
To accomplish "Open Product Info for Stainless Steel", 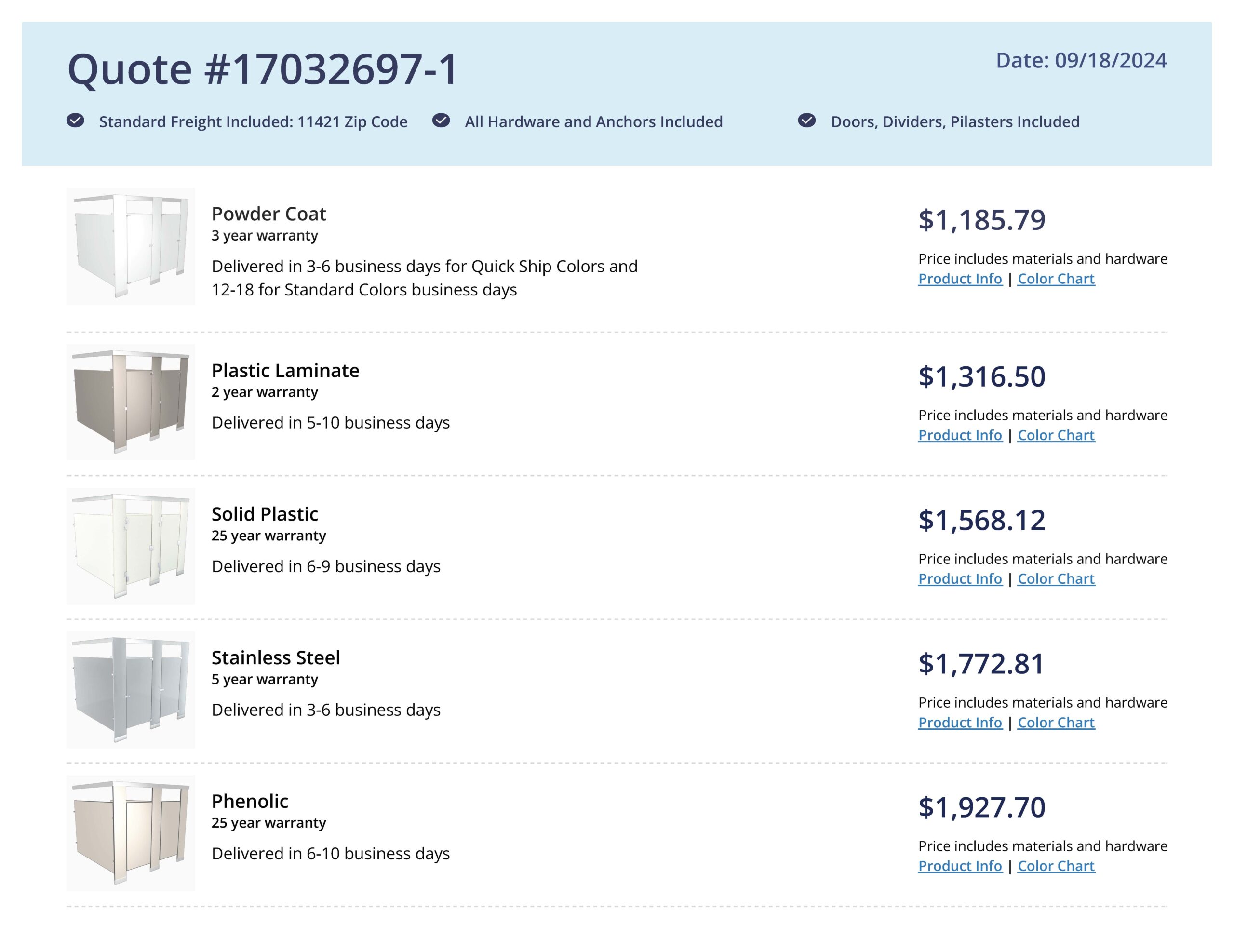I will click(959, 723).
